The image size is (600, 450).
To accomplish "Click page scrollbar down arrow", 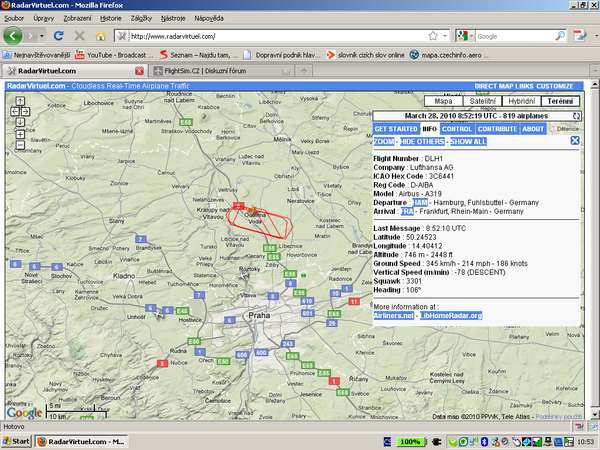I will click(594, 414).
